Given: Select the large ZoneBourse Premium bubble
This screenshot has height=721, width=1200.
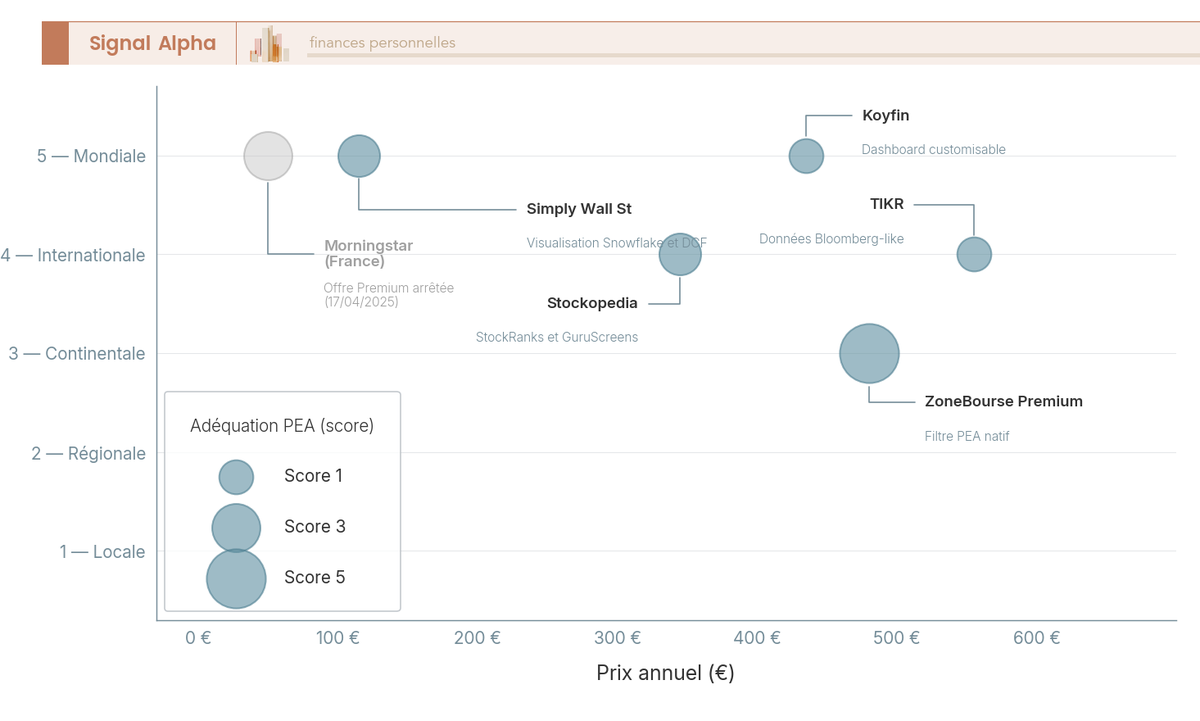Looking at the screenshot, I should coord(869,353).
